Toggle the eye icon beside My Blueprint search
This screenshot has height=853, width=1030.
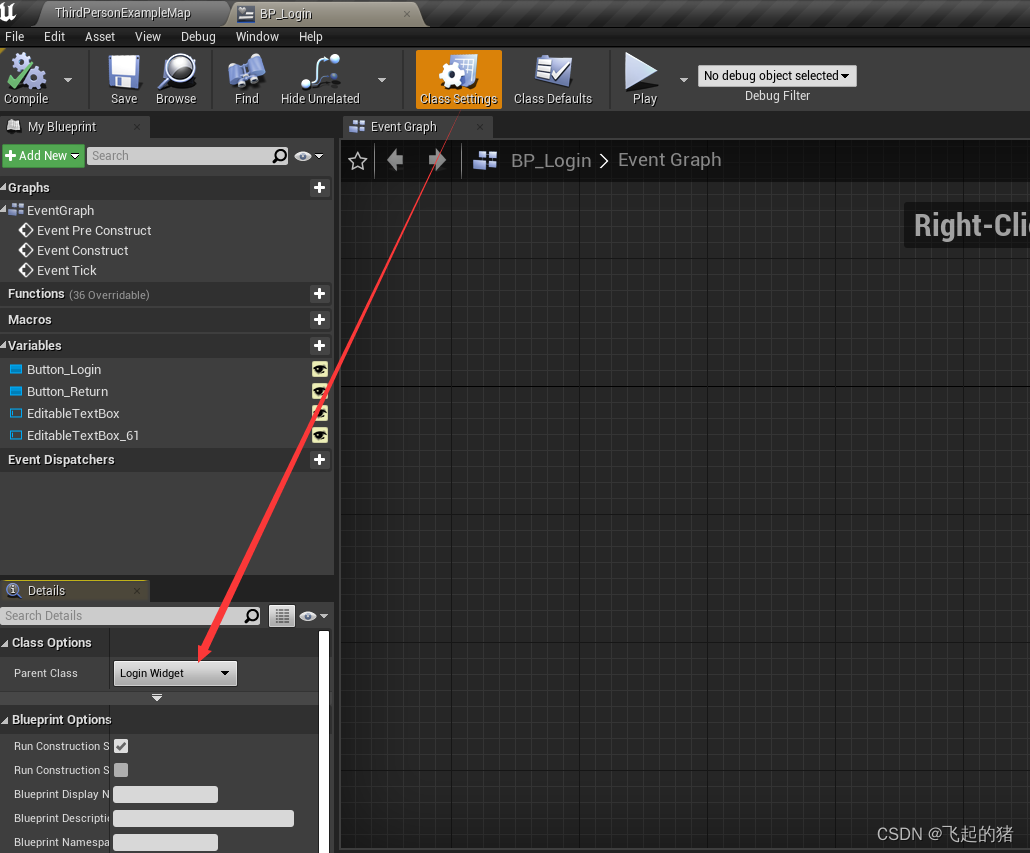coord(302,155)
